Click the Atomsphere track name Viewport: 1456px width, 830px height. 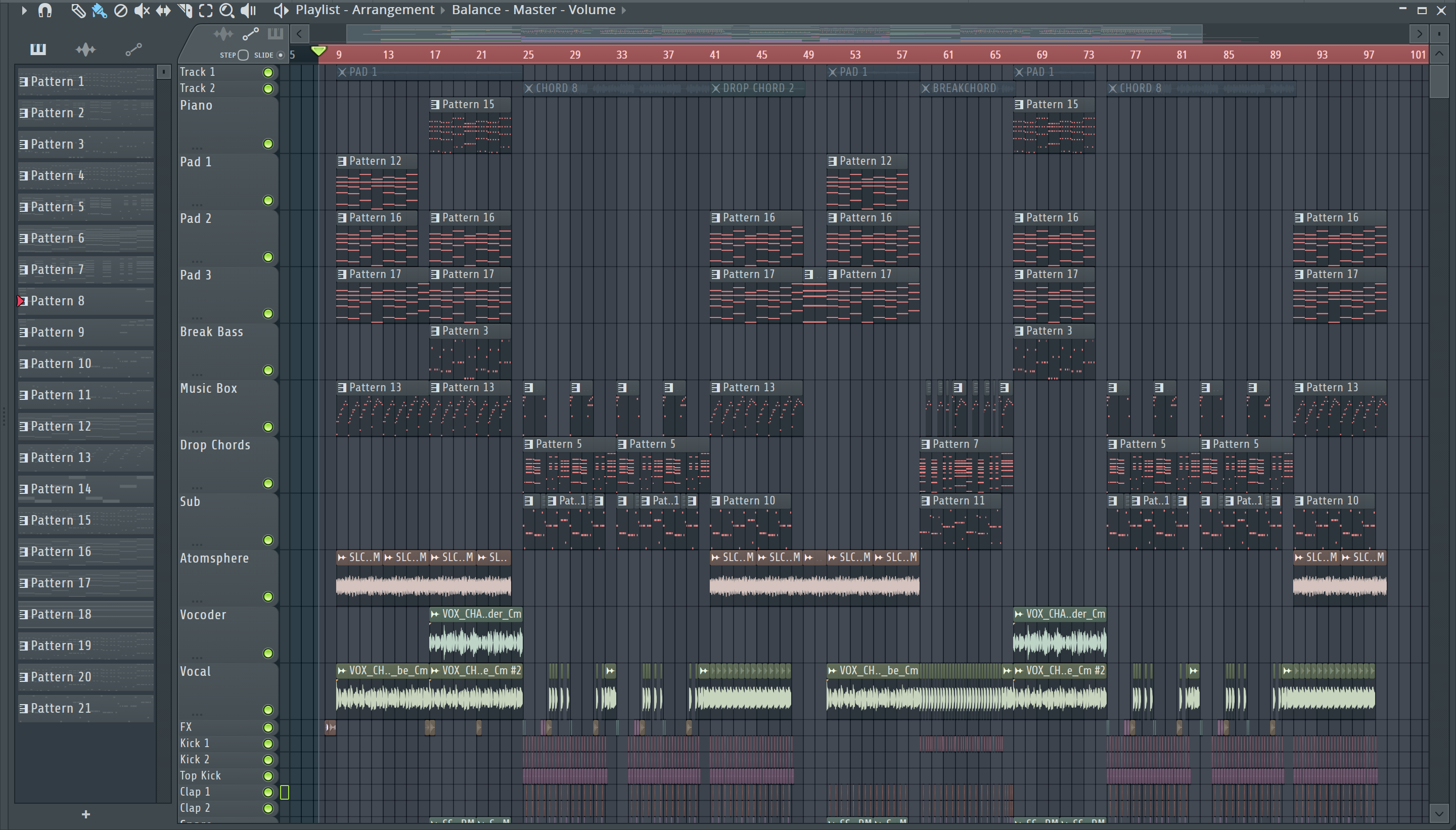point(214,559)
